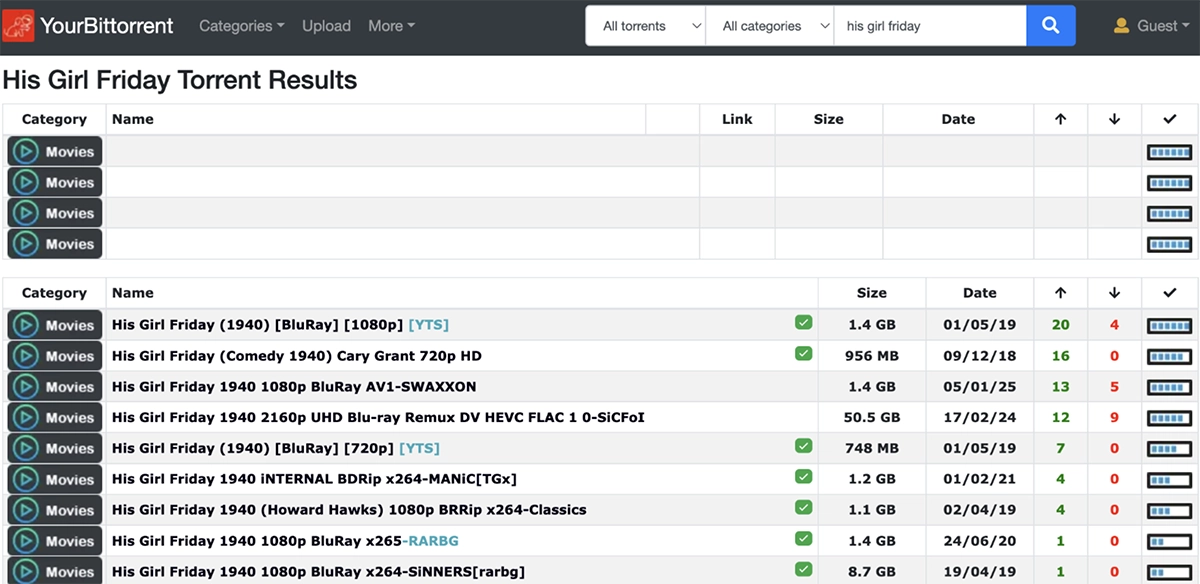Screen dimensions: 1200x584
Task: Click the date 05/01/25
Action: pyautogui.click(x=980, y=387)
